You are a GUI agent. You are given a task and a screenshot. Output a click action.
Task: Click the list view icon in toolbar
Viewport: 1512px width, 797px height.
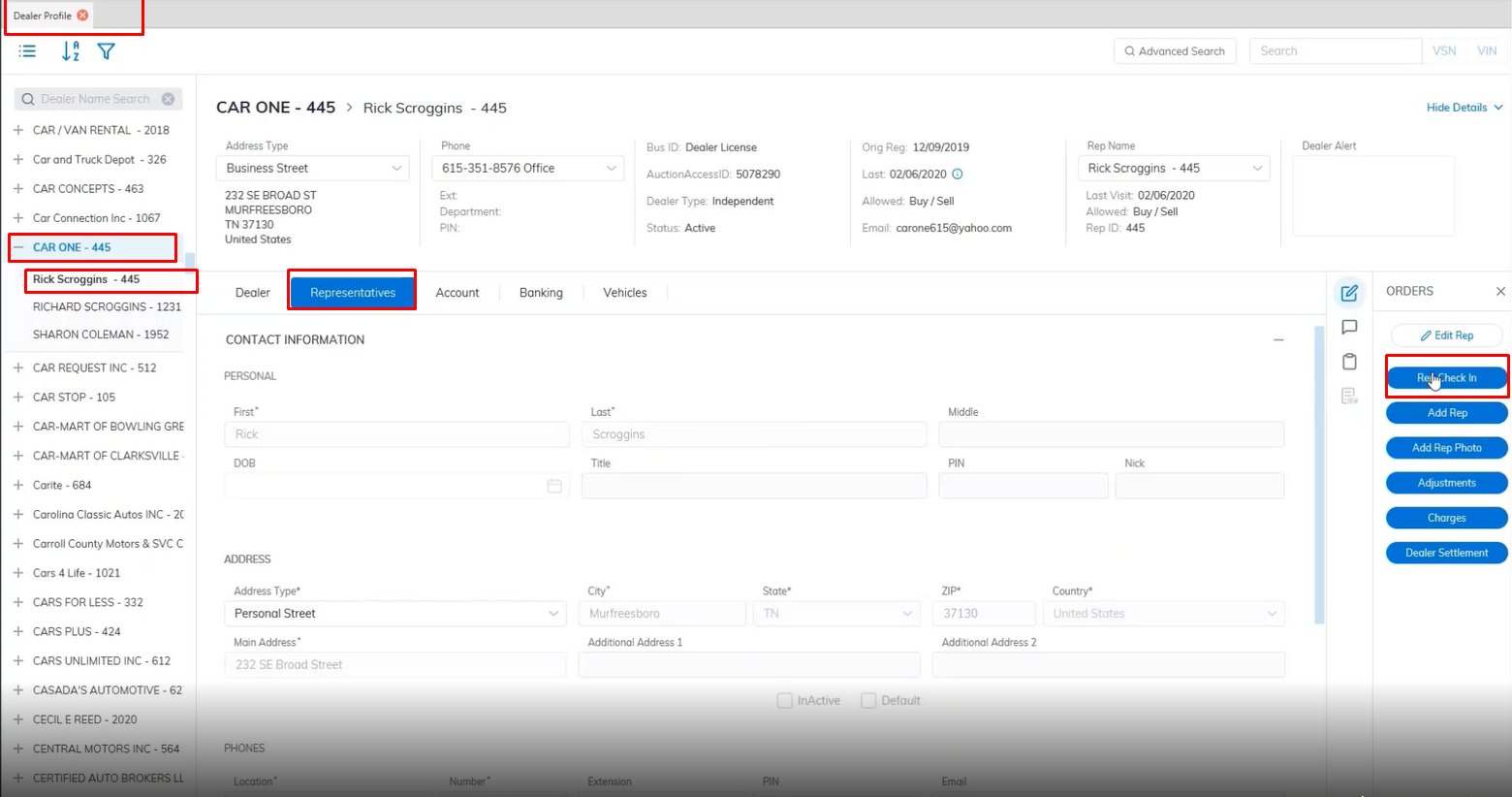click(x=27, y=51)
